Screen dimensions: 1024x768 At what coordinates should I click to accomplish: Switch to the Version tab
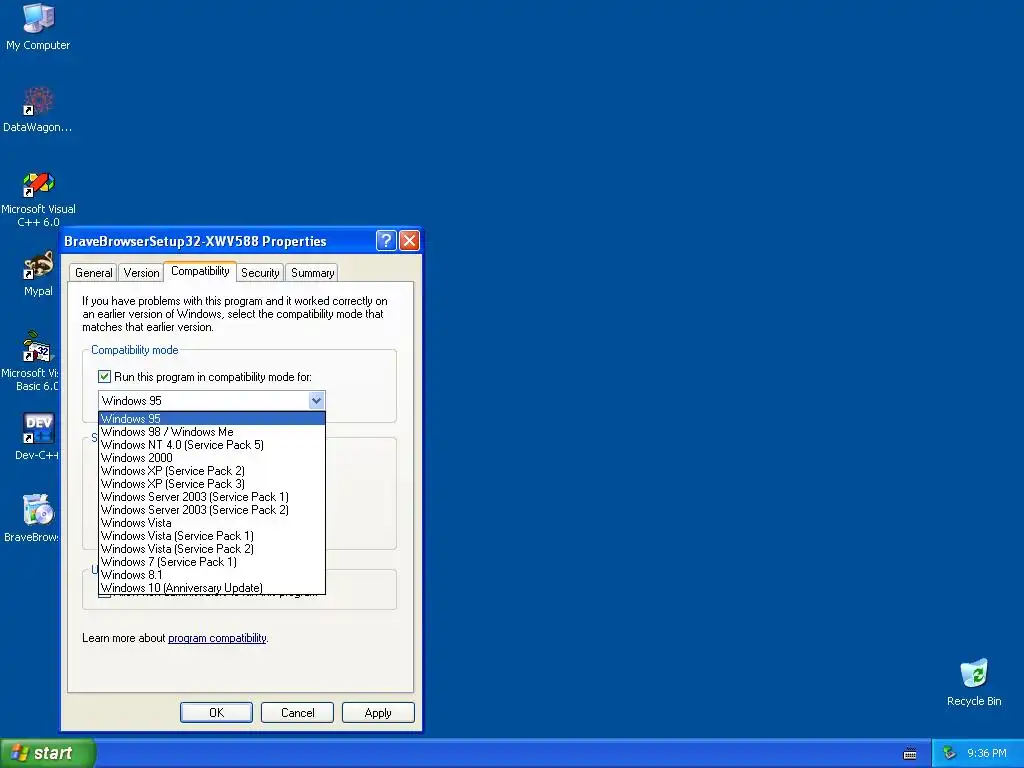(x=141, y=273)
